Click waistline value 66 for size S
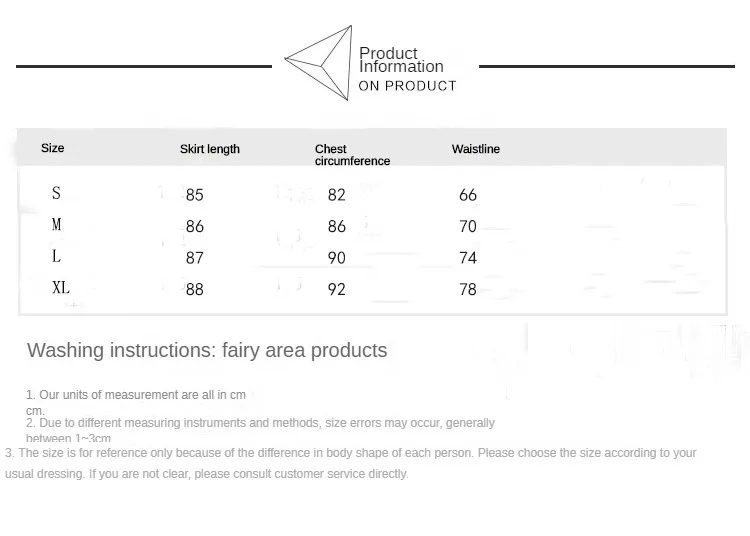Screen dimensions: 750x536 (468, 195)
